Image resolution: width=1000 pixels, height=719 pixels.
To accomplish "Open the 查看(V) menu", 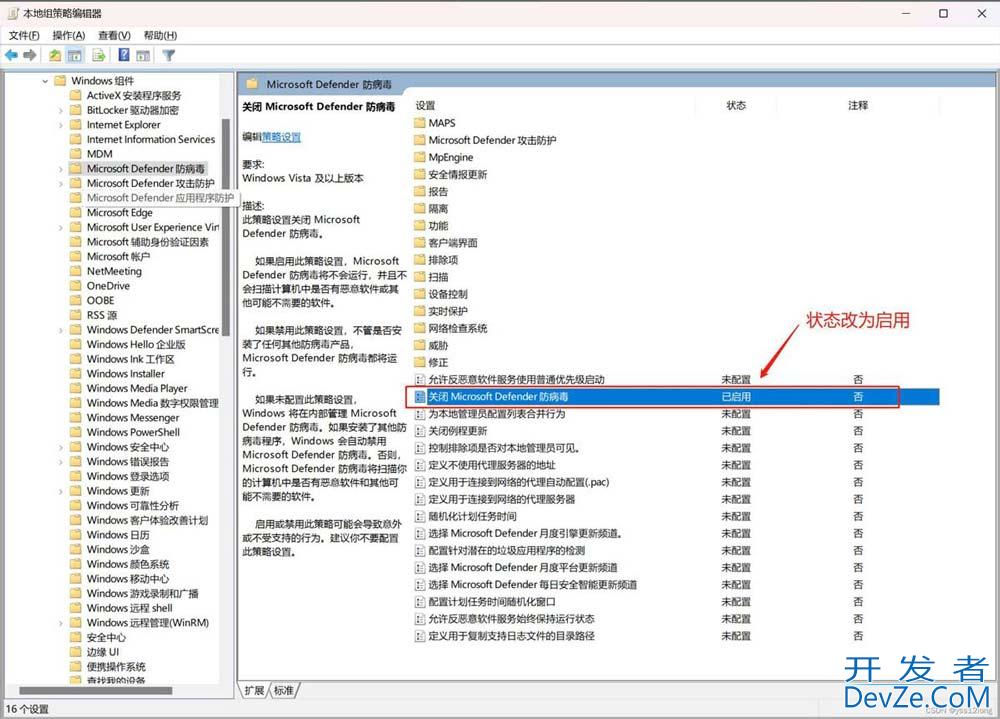I will coord(114,36).
